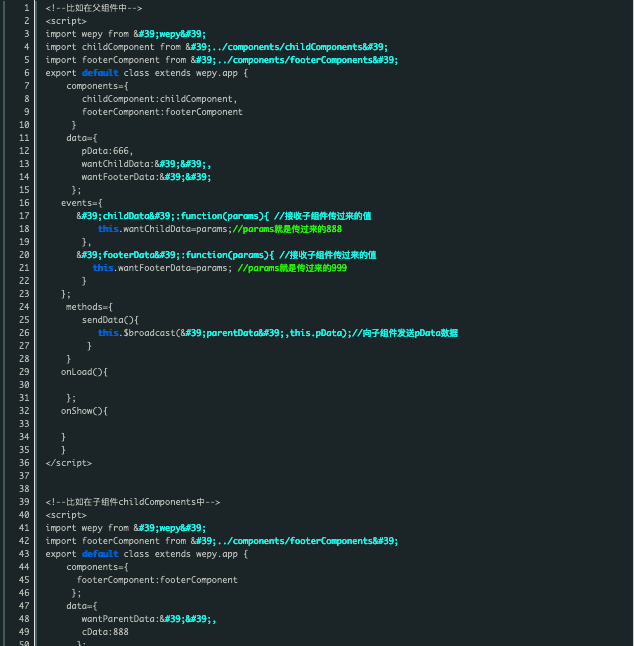This screenshot has height=646, width=634.
Task: Click 'footerComponent:footerComponent' on line 45
Action: (157, 580)
